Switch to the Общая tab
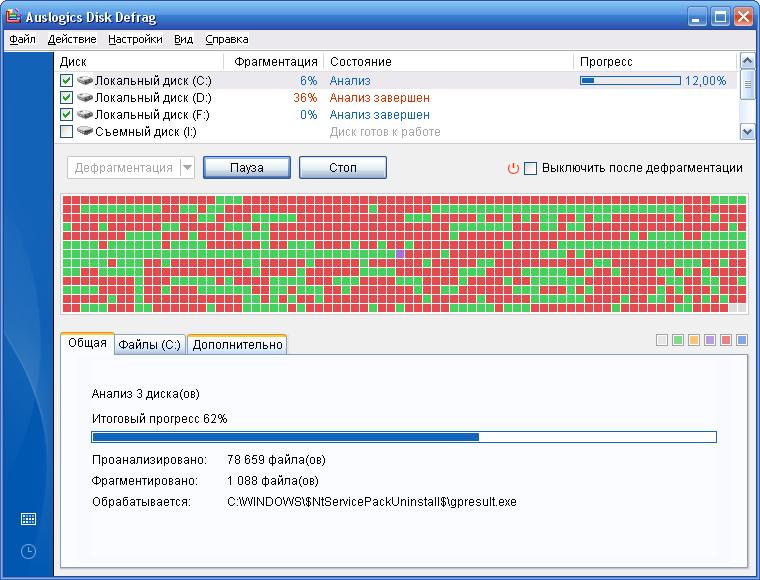The width and height of the screenshot is (760, 580). coord(87,343)
